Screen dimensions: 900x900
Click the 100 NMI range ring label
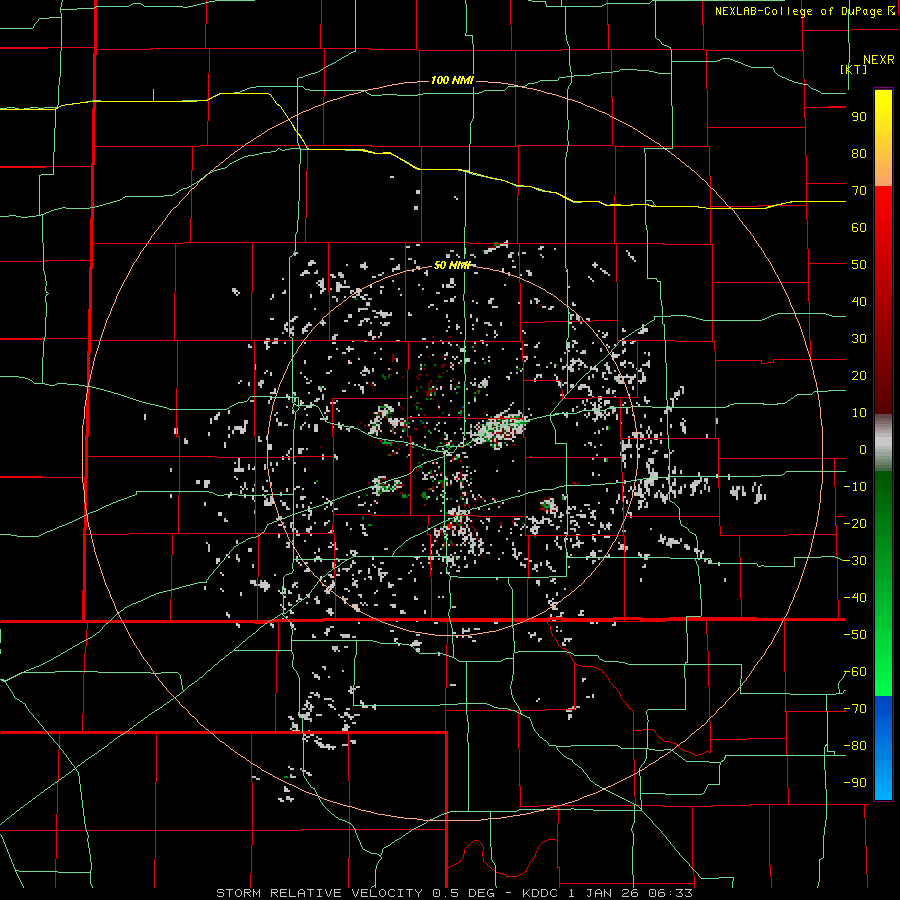click(452, 80)
